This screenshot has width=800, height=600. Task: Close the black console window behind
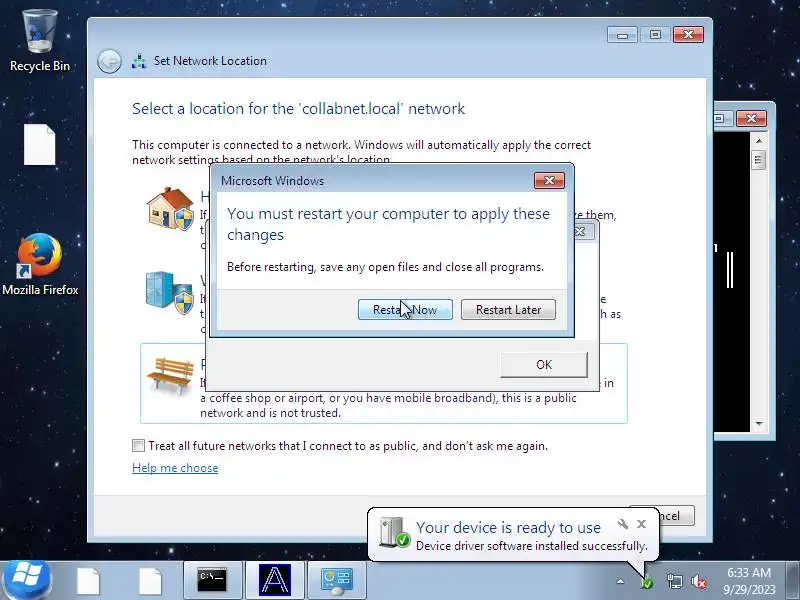(x=751, y=118)
